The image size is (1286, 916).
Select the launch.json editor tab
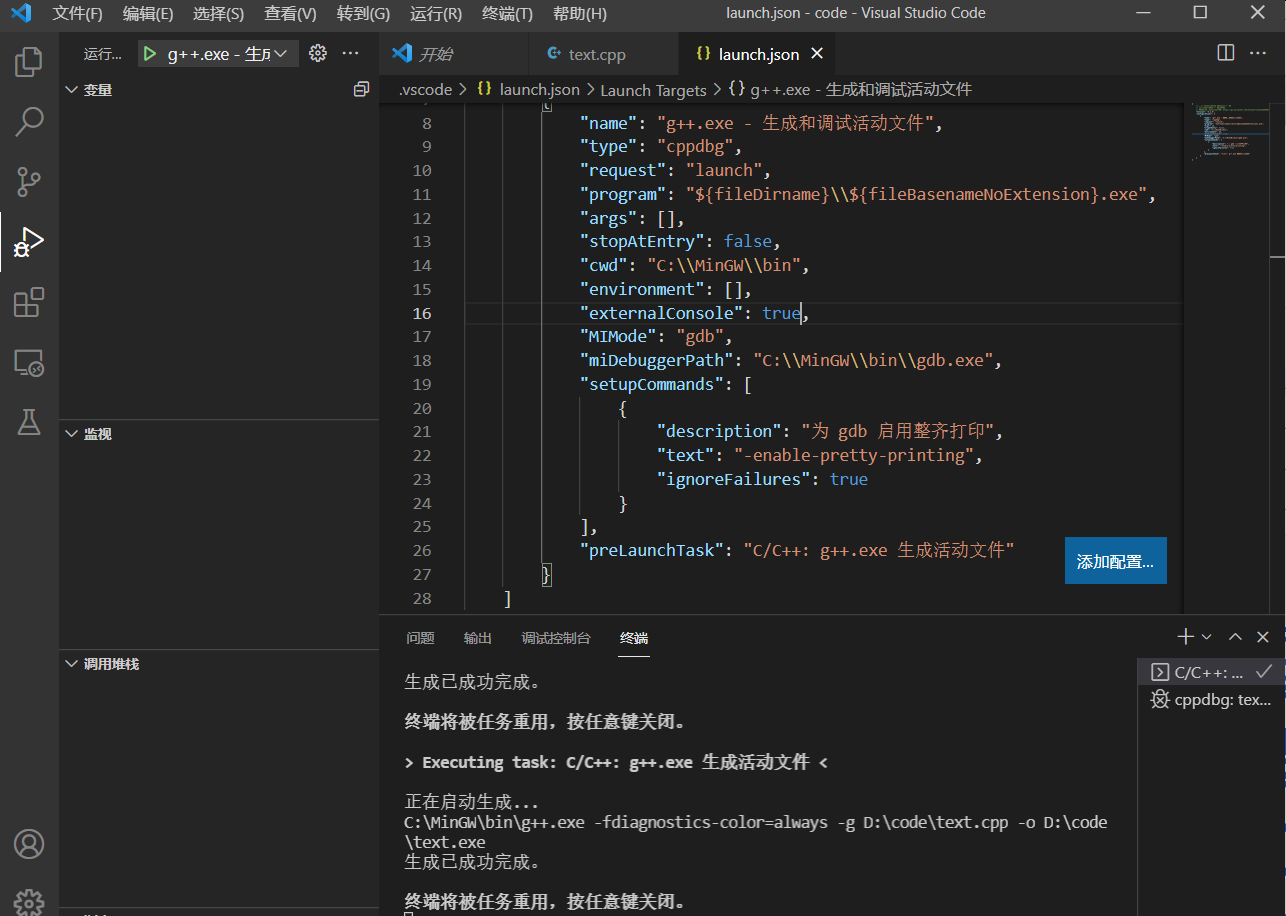(758, 54)
